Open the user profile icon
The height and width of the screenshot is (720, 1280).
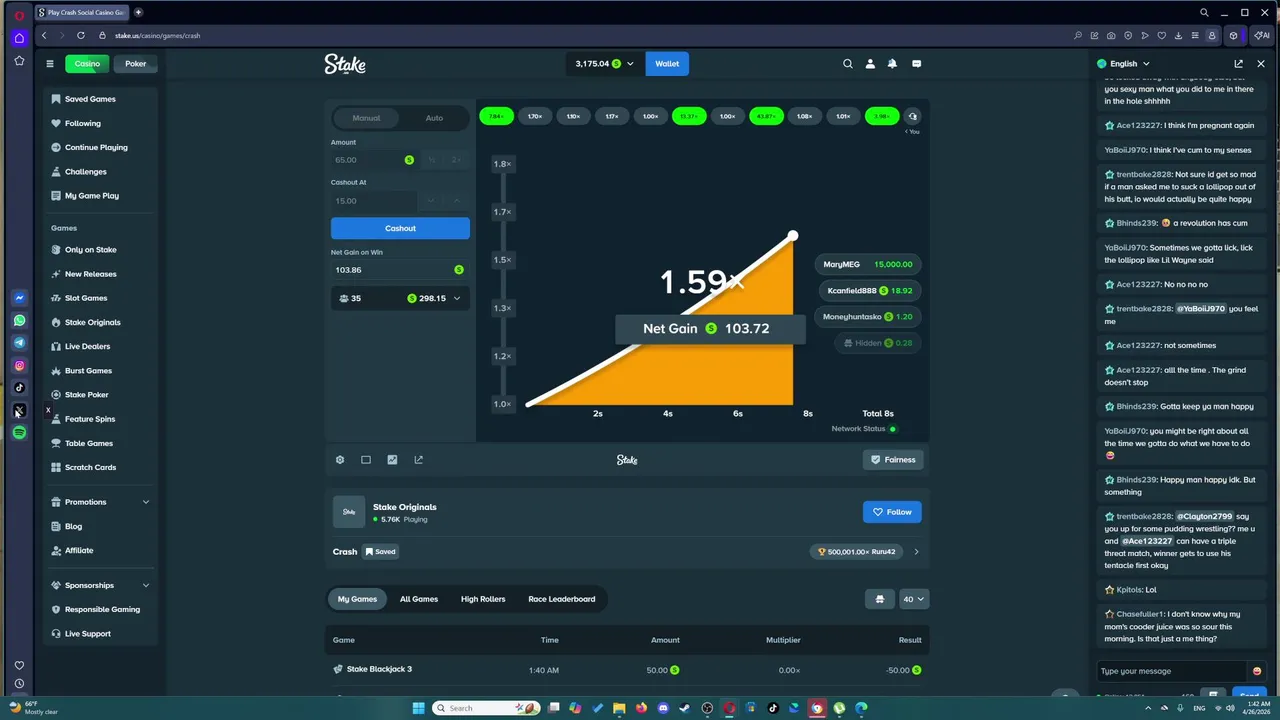[x=870, y=63]
